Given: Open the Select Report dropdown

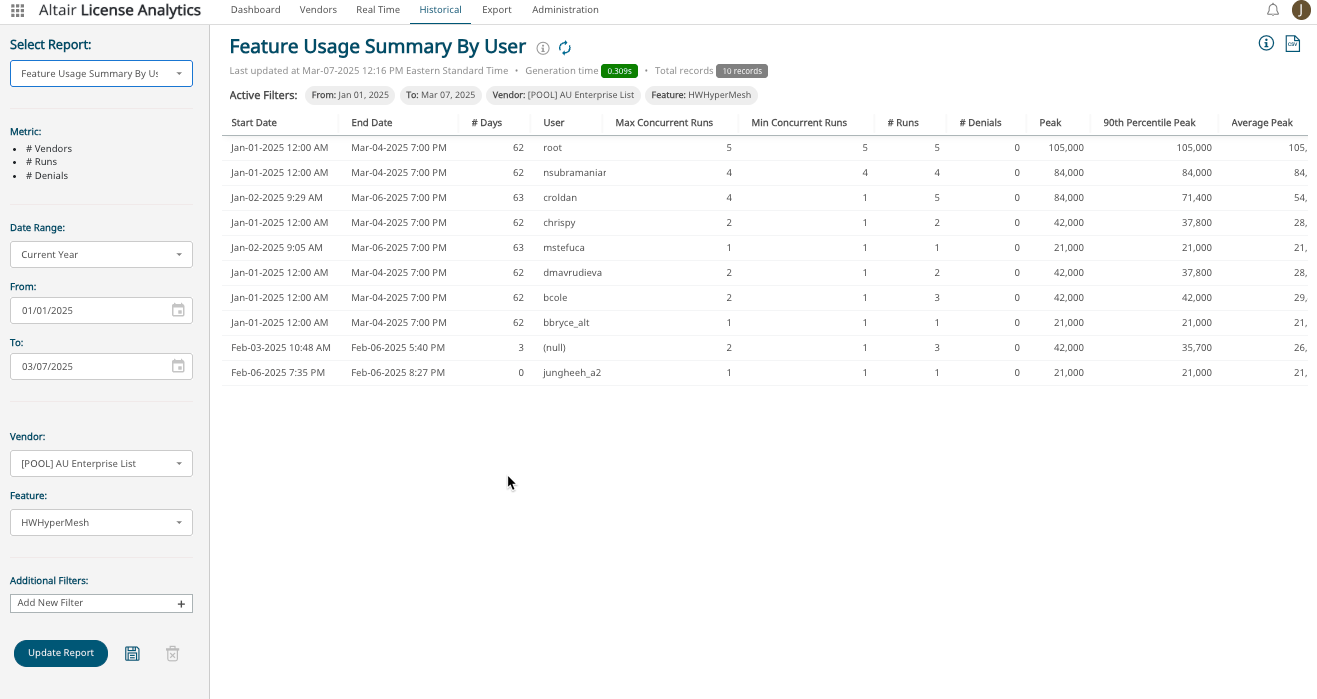Looking at the screenshot, I should click(101, 73).
